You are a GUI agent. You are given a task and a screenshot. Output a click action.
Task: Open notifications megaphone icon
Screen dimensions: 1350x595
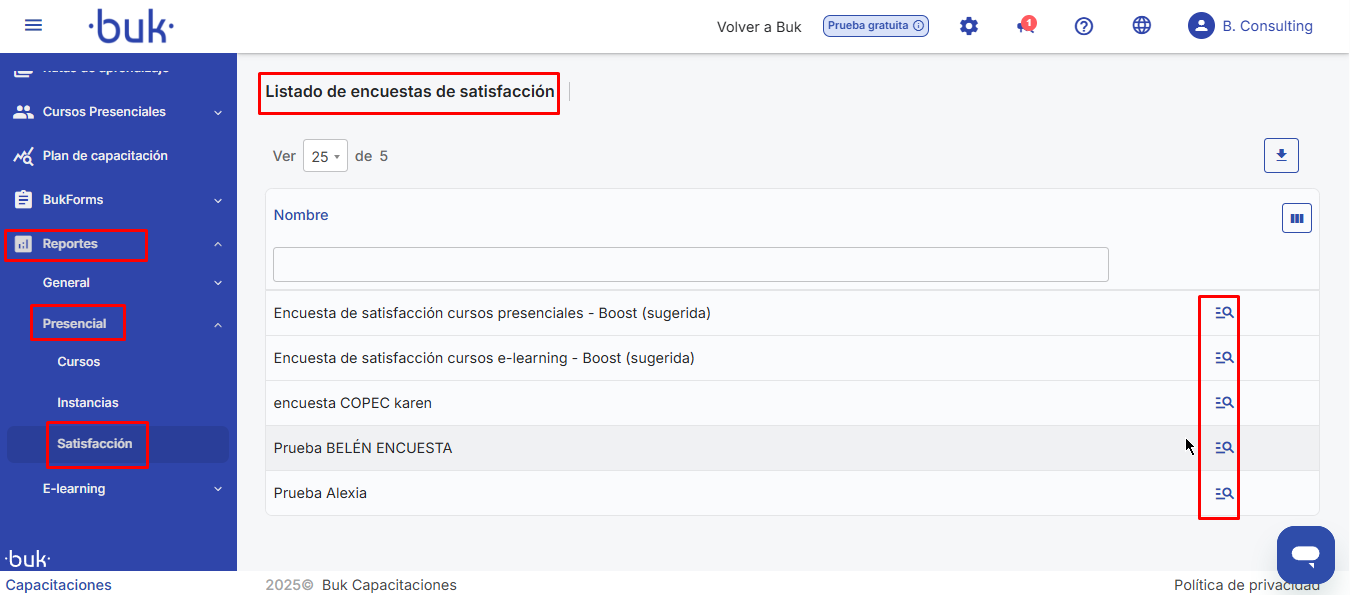[1025, 27]
